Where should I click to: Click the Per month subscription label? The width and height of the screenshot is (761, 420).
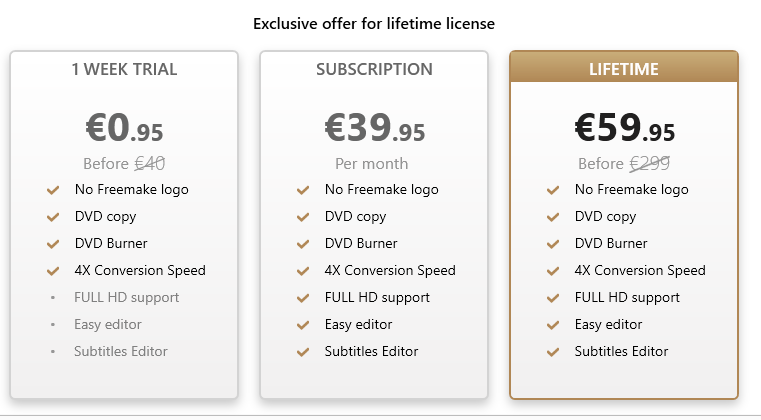point(371,164)
